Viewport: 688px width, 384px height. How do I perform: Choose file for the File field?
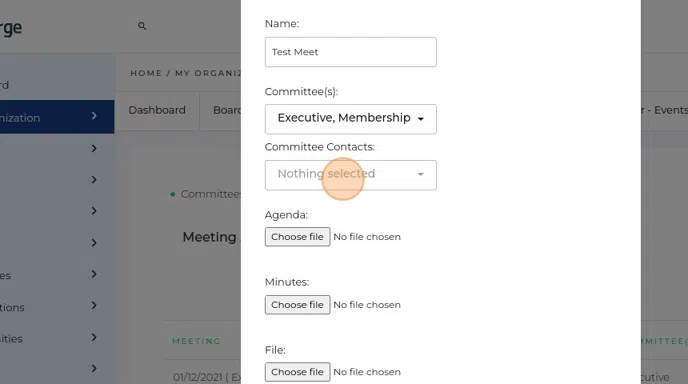[x=297, y=372]
